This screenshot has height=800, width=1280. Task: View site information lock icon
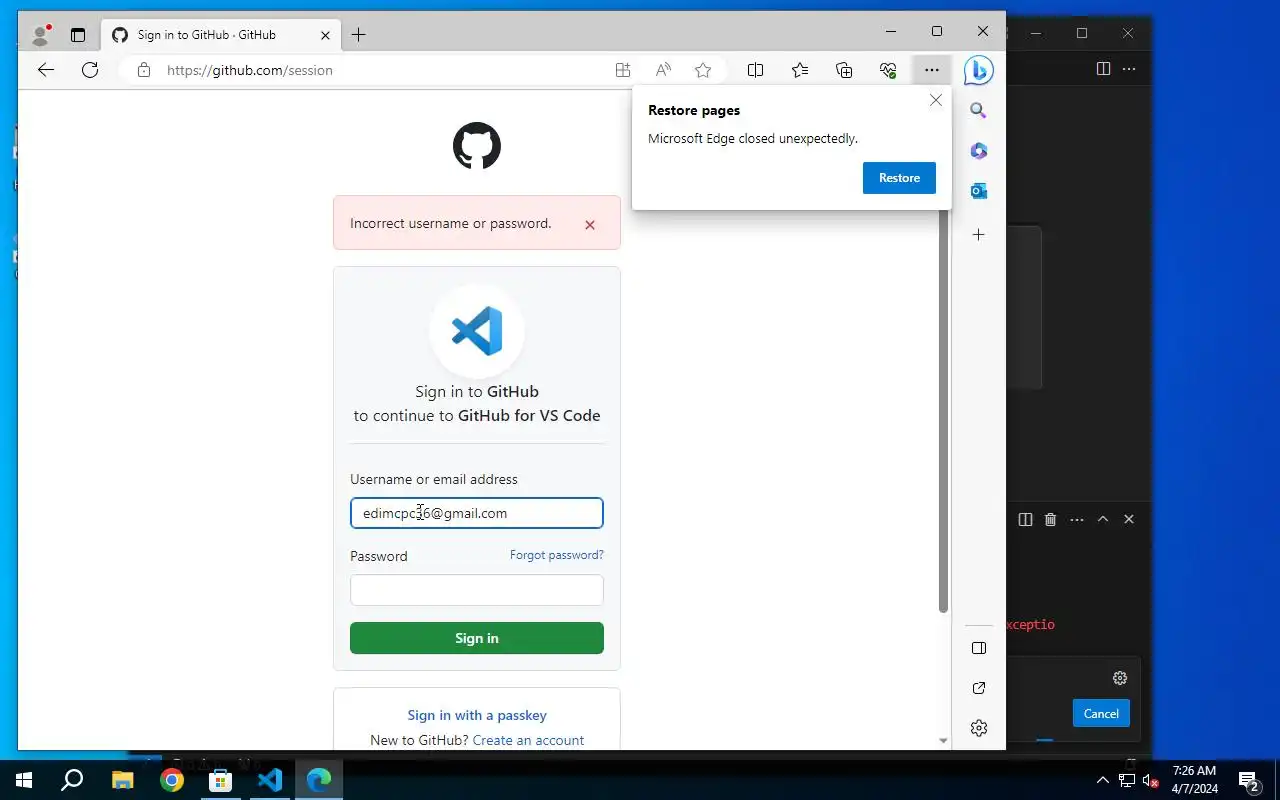pyautogui.click(x=144, y=70)
